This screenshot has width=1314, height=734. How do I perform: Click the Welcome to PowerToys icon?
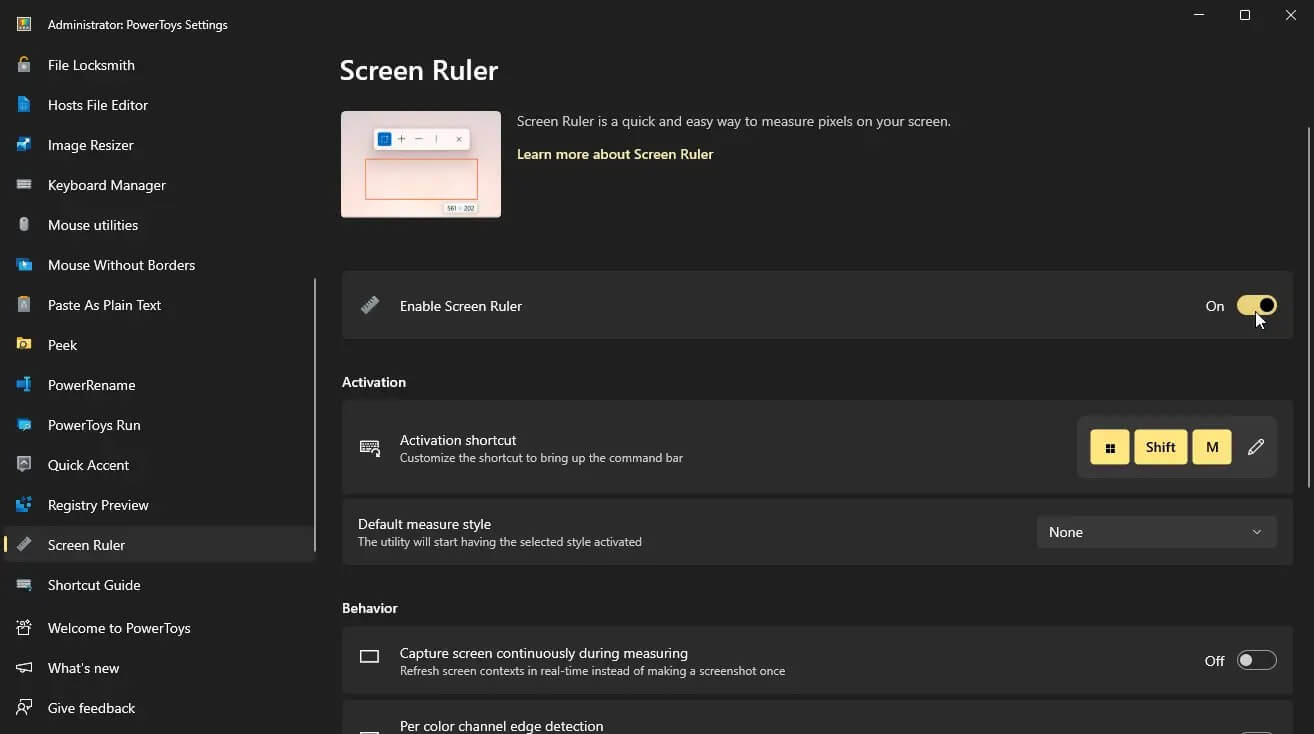coord(24,628)
